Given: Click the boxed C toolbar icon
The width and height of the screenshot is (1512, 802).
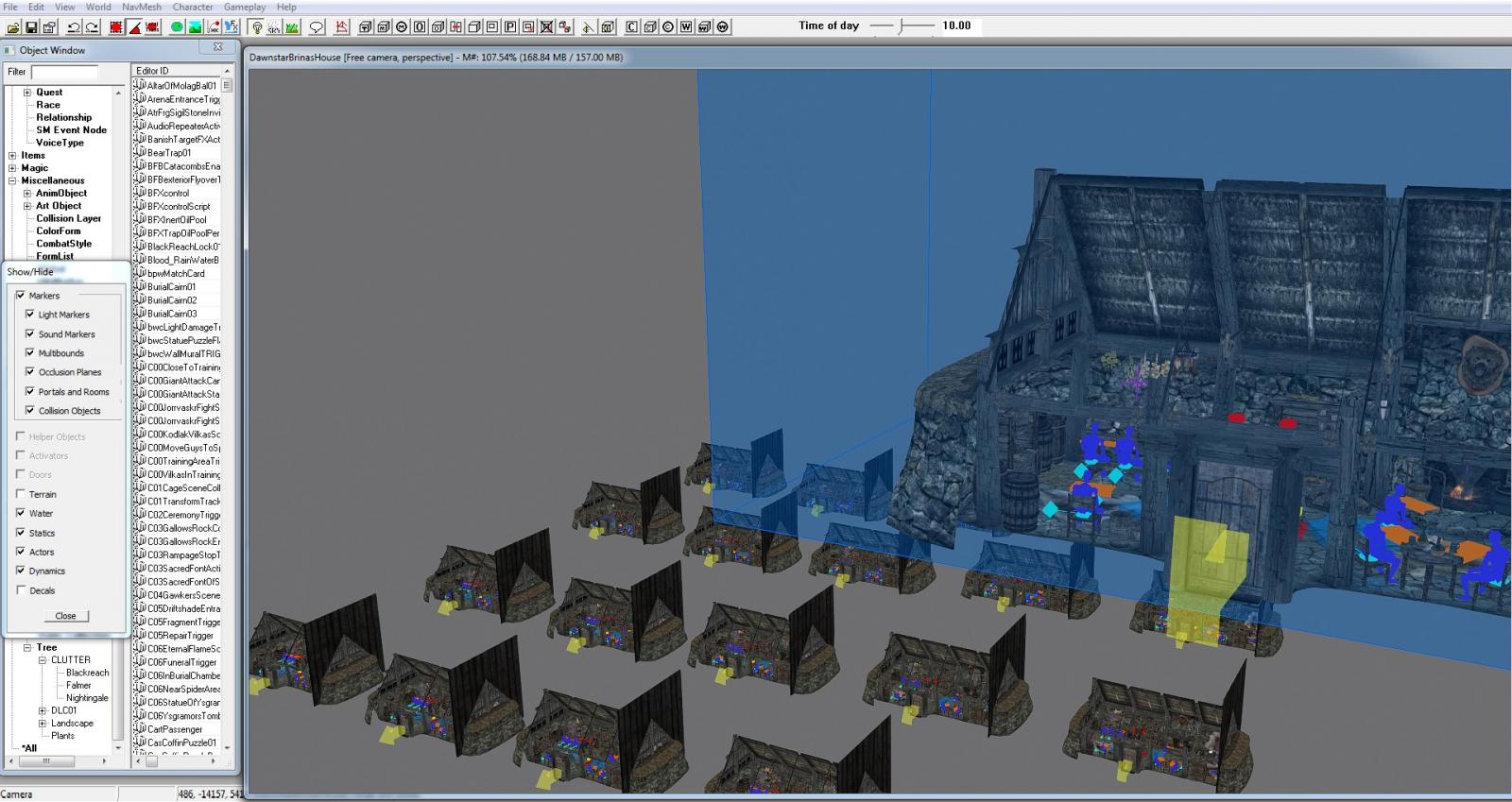Looking at the screenshot, I should [632, 27].
